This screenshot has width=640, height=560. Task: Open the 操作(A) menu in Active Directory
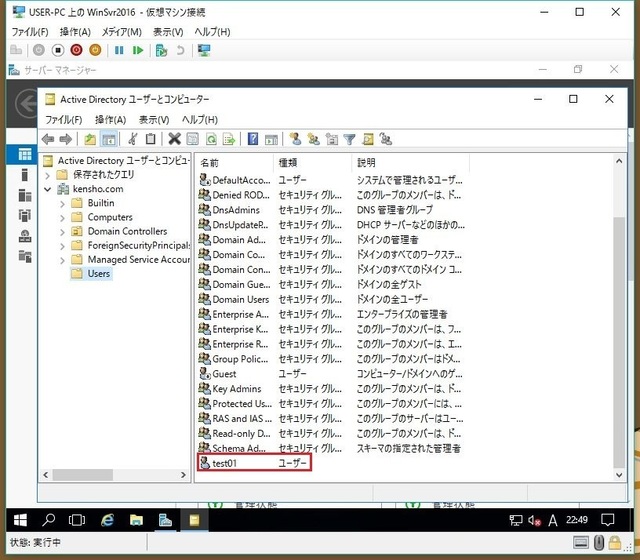pyautogui.click(x=110, y=120)
